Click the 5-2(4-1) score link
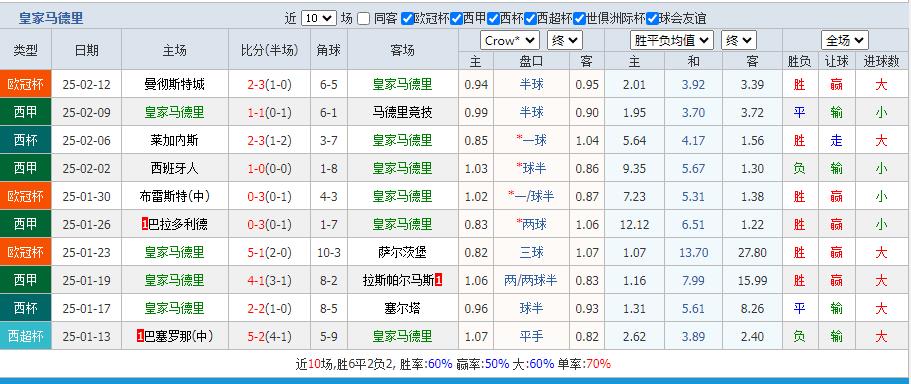 270,336
